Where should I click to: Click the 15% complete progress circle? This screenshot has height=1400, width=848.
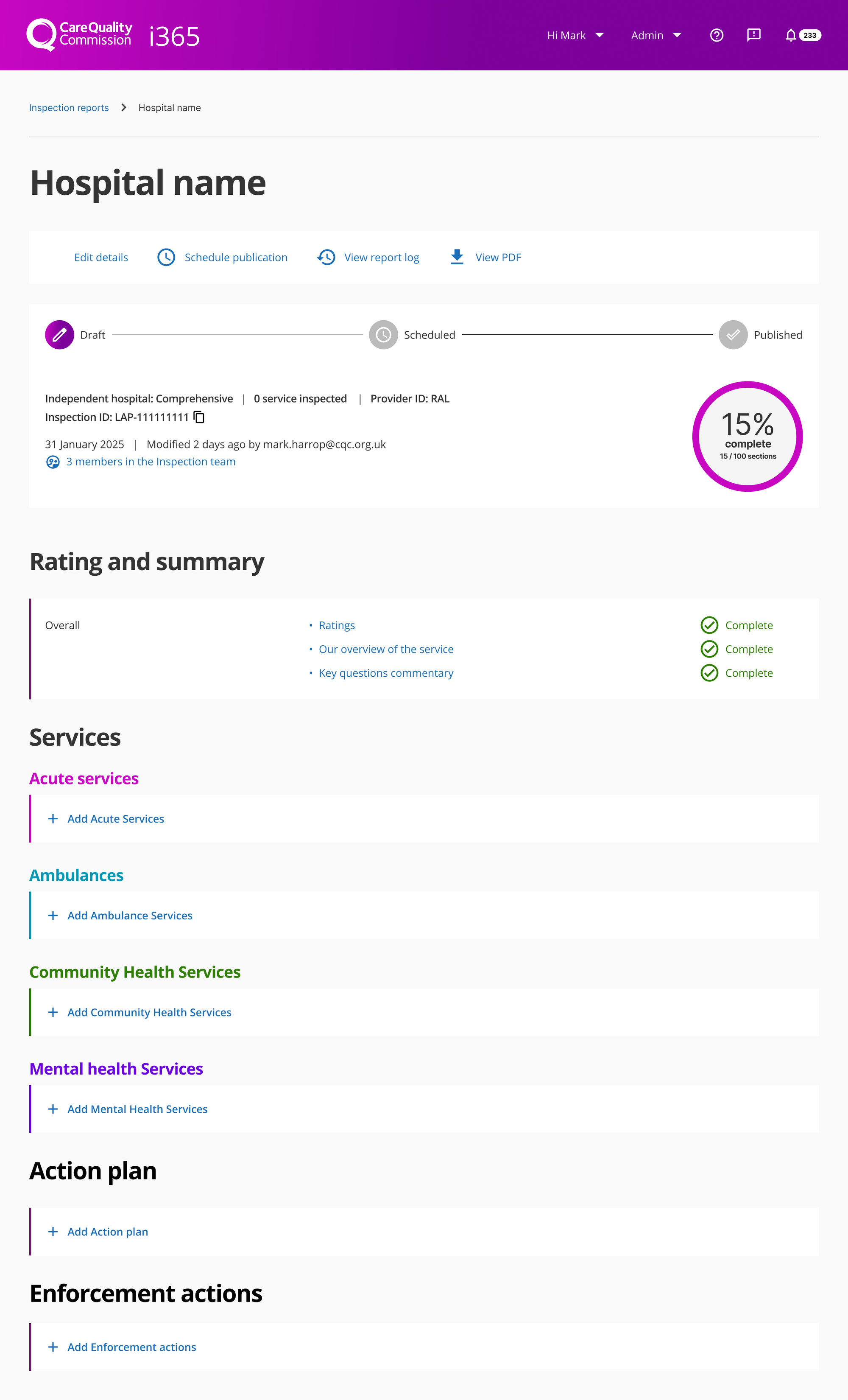point(747,437)
